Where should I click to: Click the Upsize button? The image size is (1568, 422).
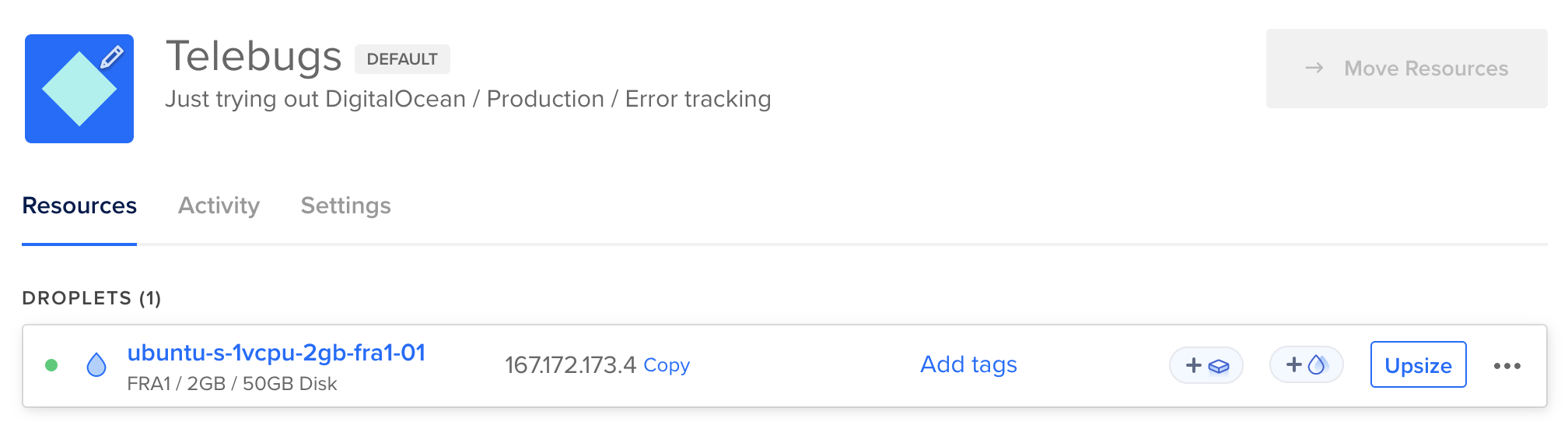pyautogui.click(x=1419, y=364)
